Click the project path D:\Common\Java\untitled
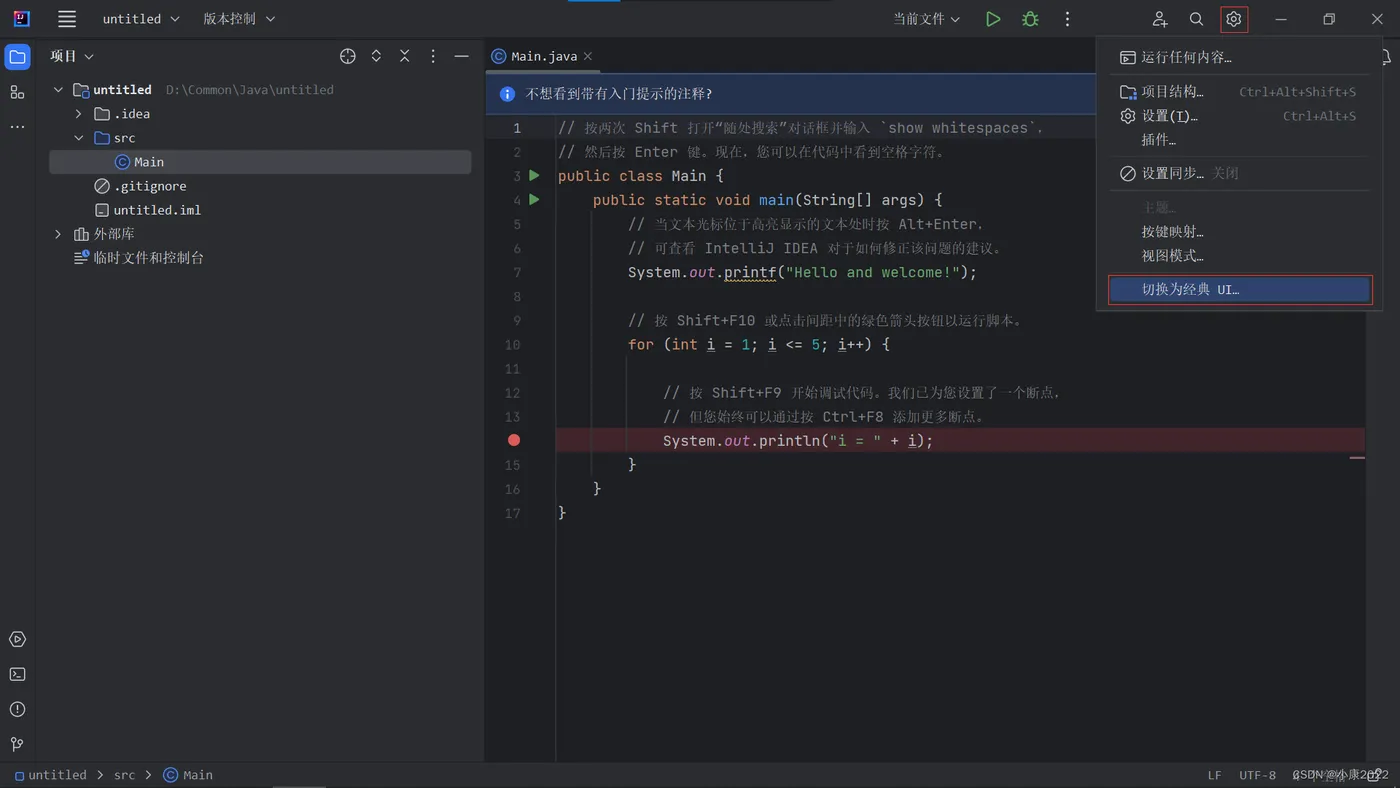 250,90
